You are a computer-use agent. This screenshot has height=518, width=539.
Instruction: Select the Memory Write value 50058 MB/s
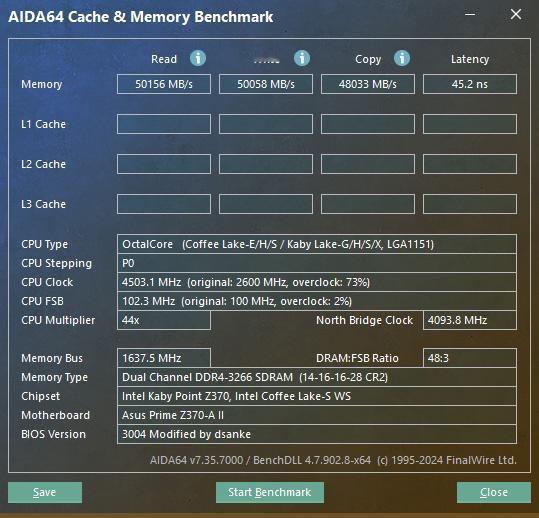pos(266,84)
